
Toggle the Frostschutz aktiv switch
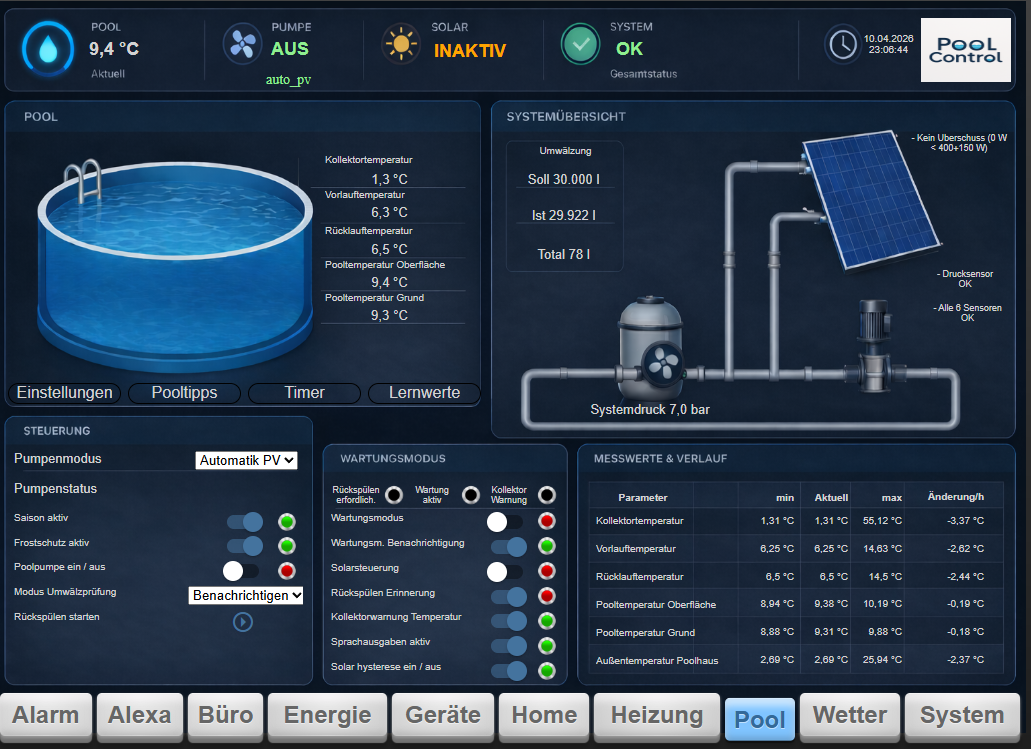click(x=245, y=546)
